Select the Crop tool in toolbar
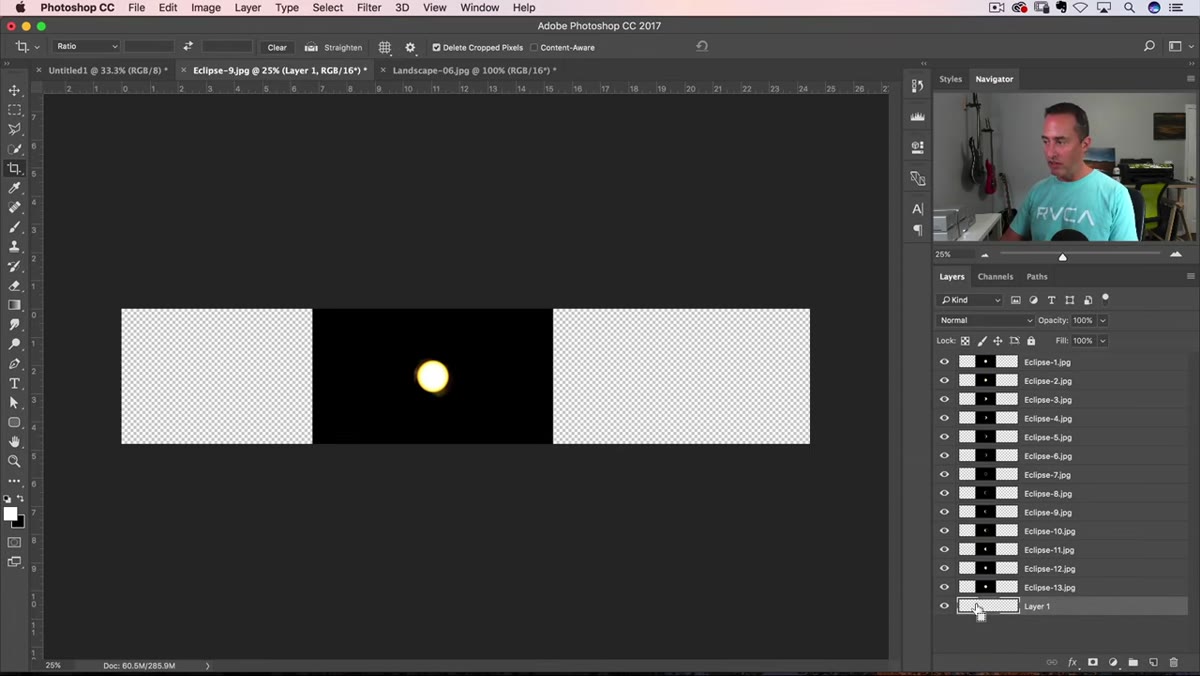Image resolution: width=1200 pixels, height=676 pixels. (x=14, y=168)
